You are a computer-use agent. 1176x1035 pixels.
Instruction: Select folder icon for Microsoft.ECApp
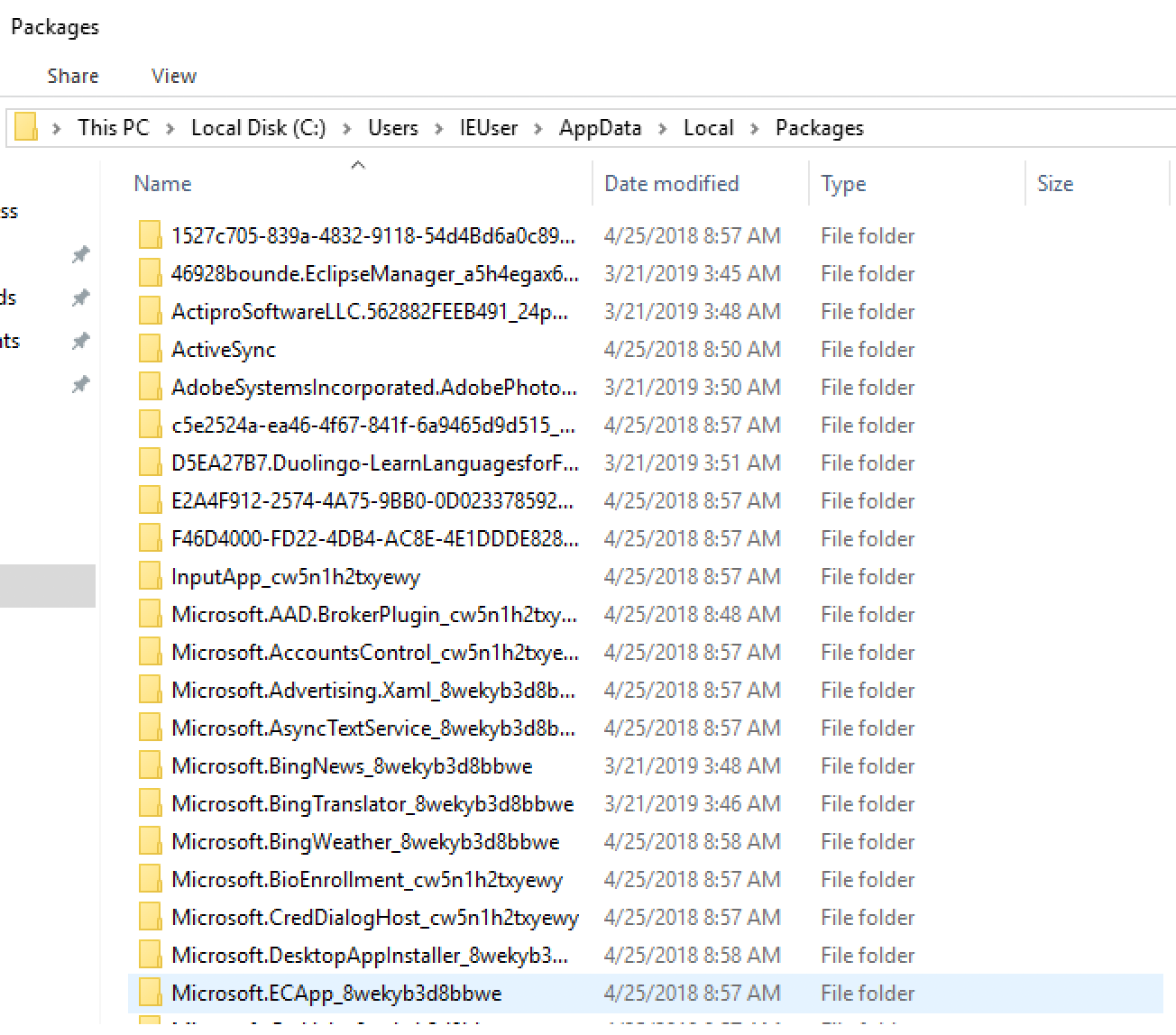click(x=150, y=993)
